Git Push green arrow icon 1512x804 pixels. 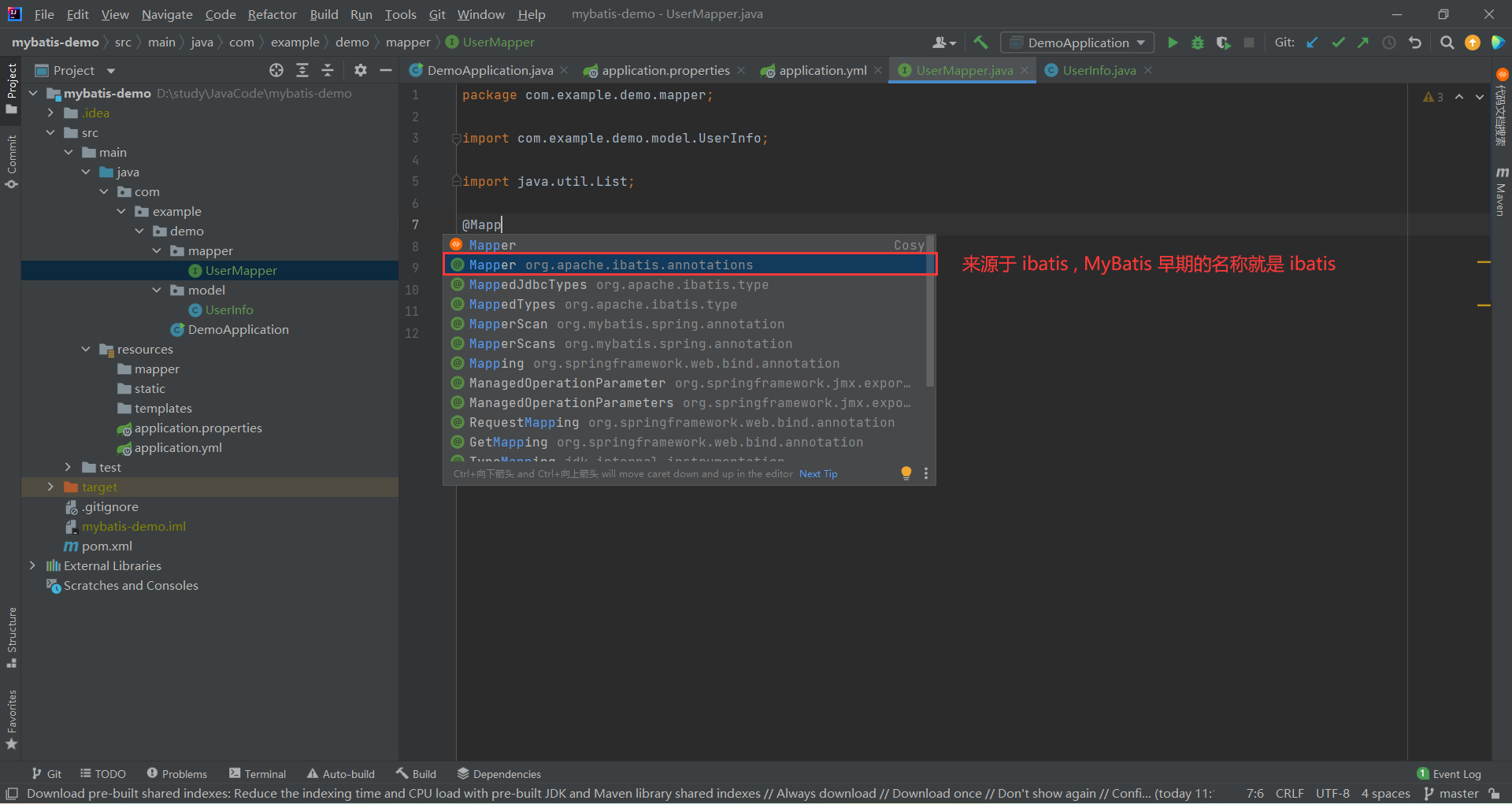(x=1363, y=43)
